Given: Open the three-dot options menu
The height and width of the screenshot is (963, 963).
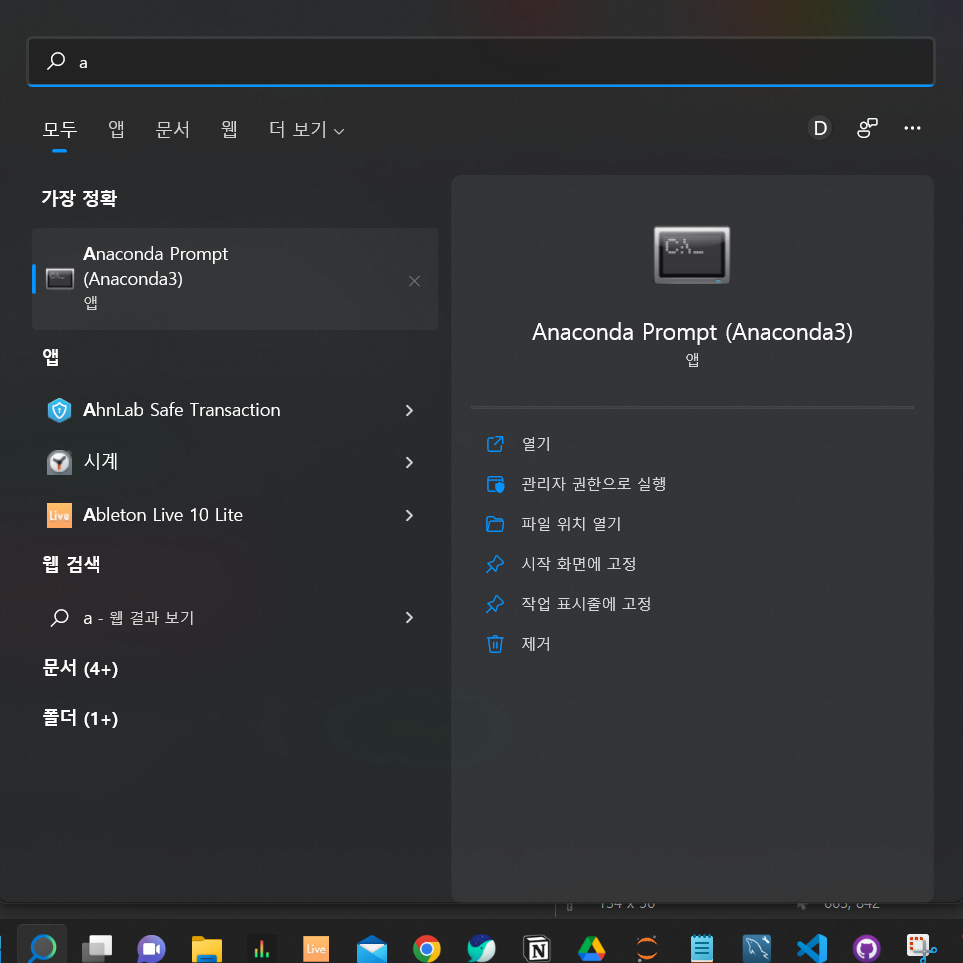Looking at the screenshot, I should click(x=912, y=128).
